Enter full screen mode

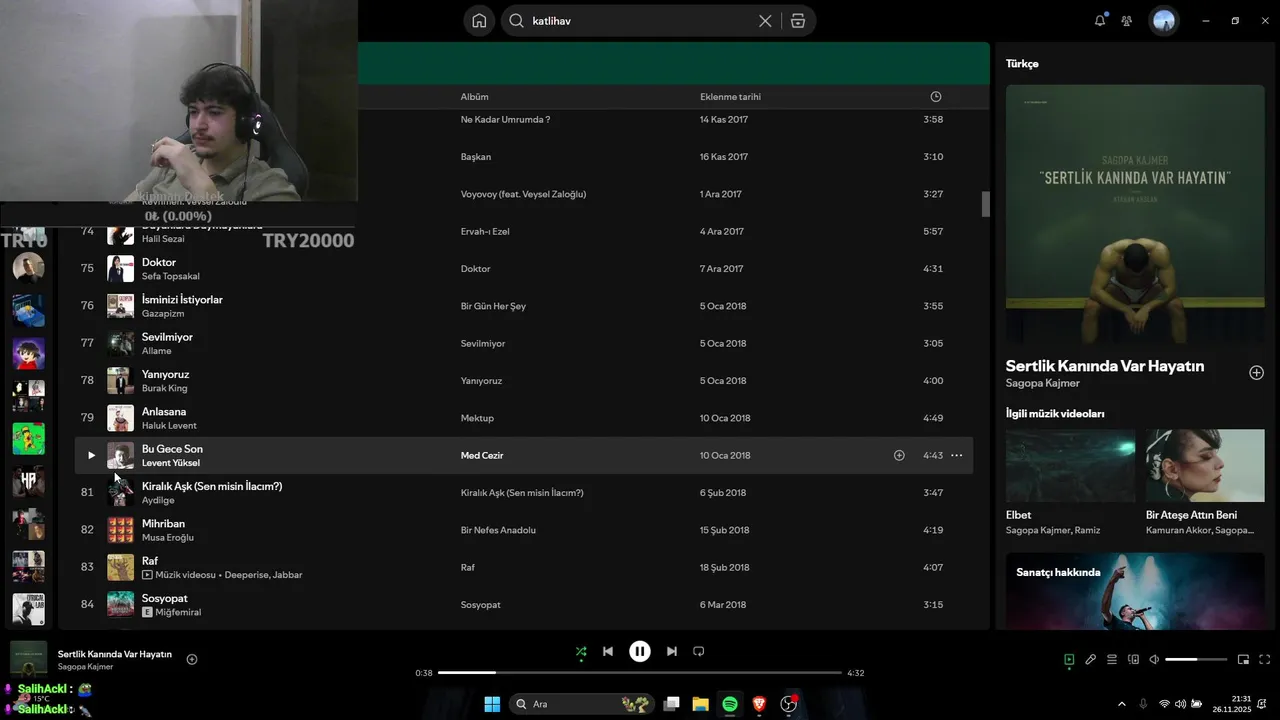1265,659
